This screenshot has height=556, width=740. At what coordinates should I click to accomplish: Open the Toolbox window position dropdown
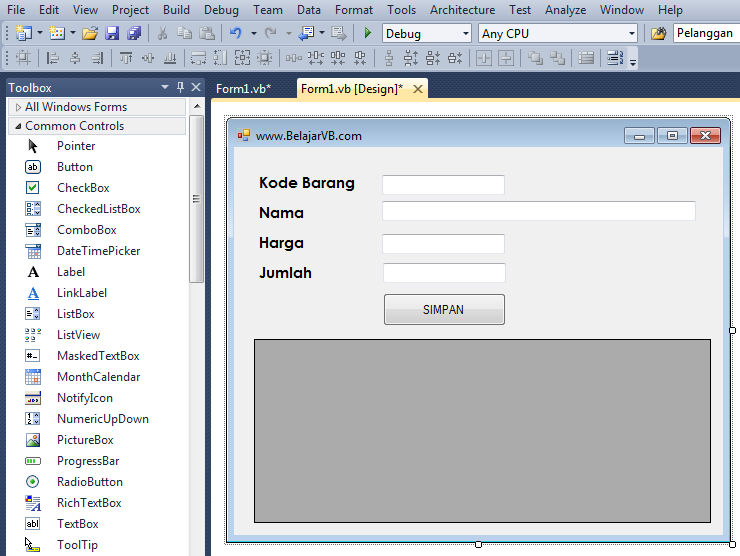pyautogui.click(x=165, y=87)
